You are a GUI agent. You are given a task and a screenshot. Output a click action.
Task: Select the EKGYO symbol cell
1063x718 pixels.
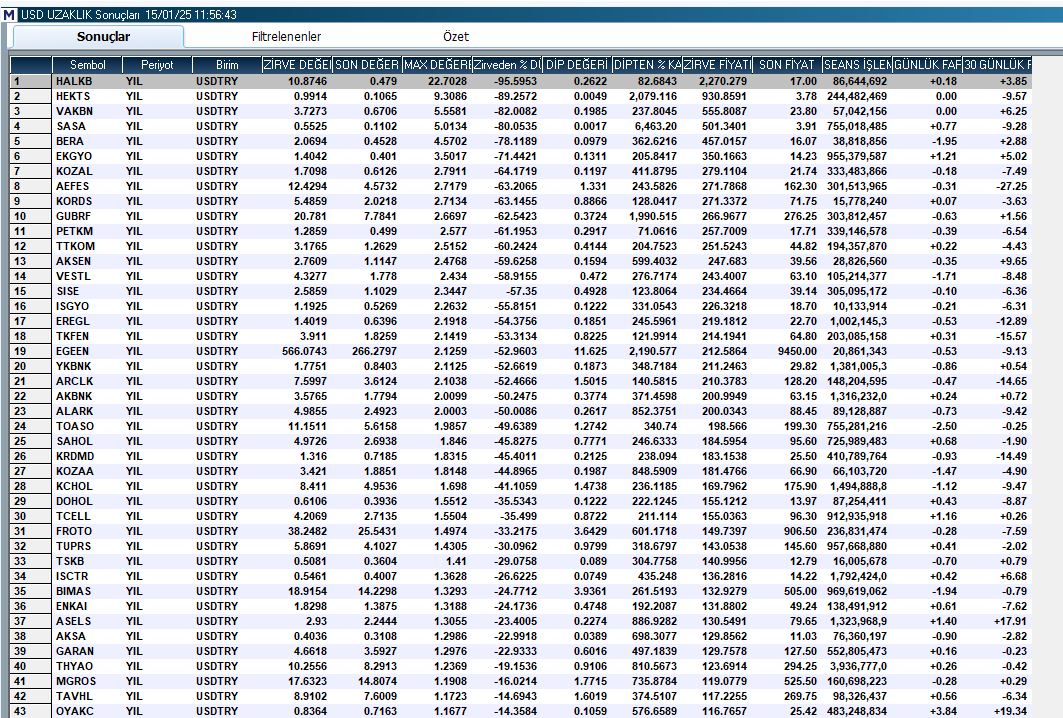[x=87, y=156]
